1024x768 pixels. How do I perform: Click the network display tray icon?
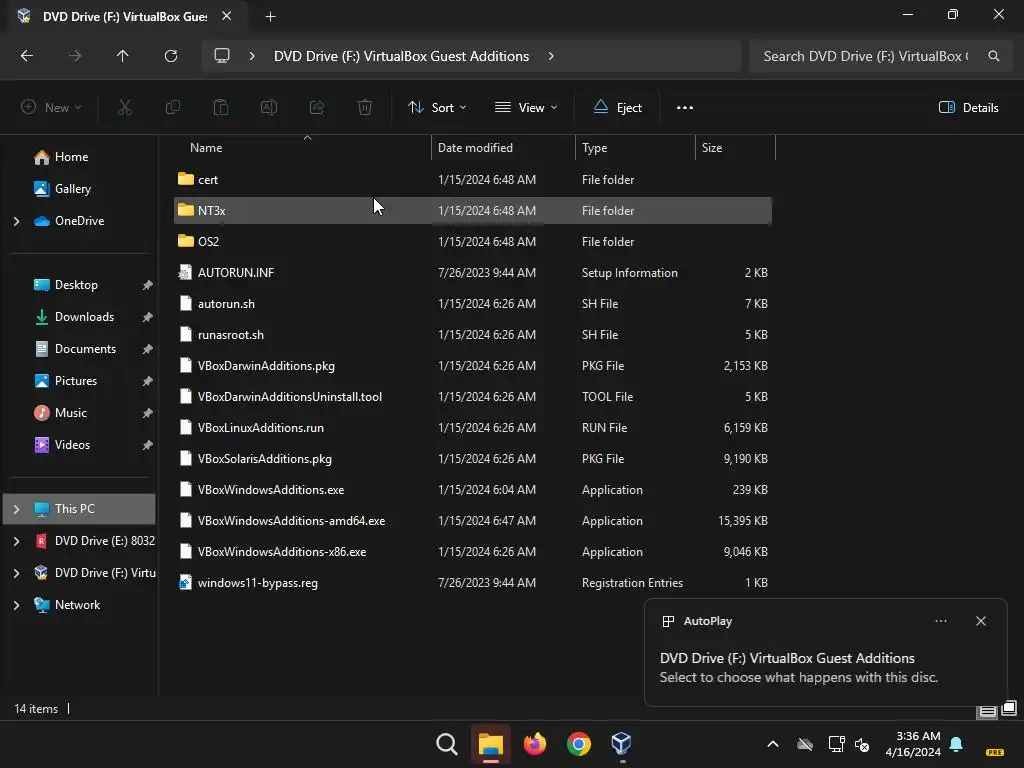836,744
